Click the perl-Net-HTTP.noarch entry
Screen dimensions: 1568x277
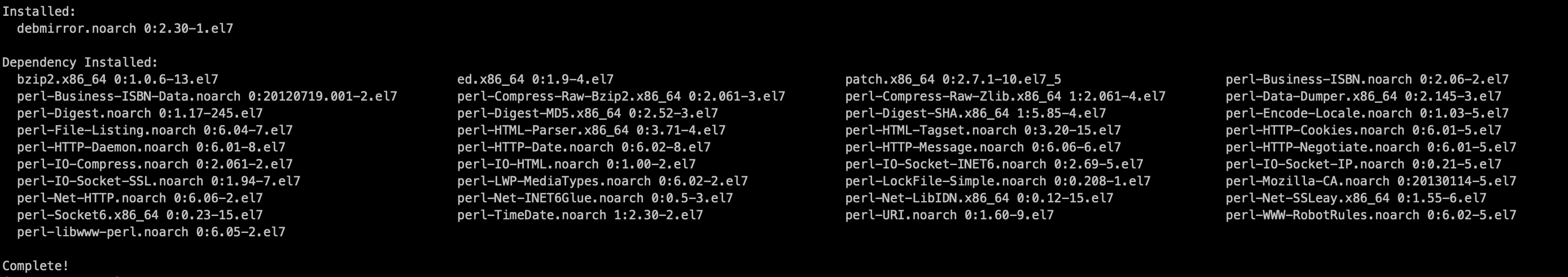(140, 198)
